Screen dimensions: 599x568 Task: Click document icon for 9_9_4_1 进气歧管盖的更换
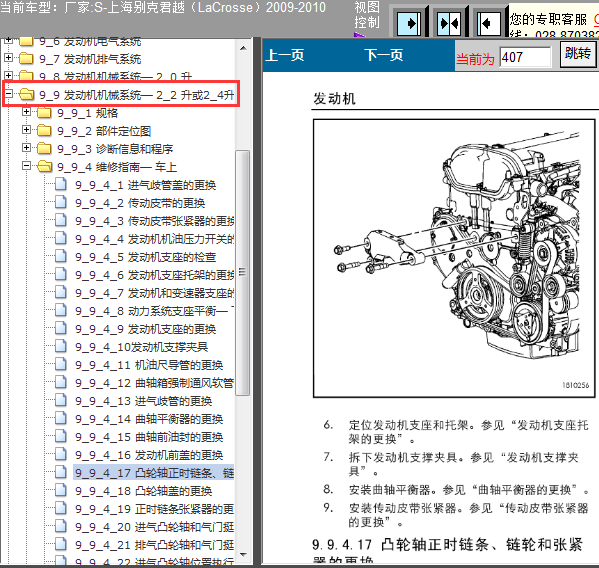click(x=60, y=184)
